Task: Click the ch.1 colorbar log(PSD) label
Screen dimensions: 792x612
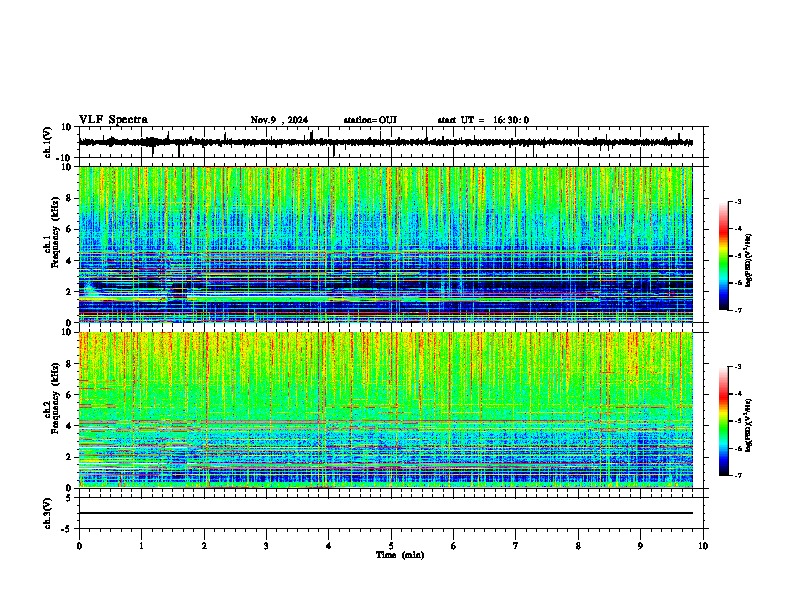Action: (749, 260)
